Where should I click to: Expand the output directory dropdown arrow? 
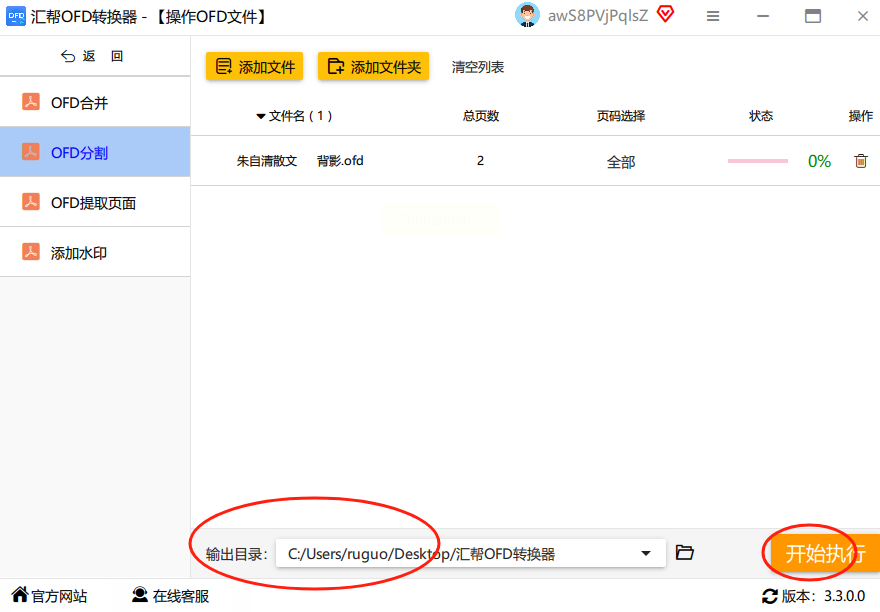[646, 554]
